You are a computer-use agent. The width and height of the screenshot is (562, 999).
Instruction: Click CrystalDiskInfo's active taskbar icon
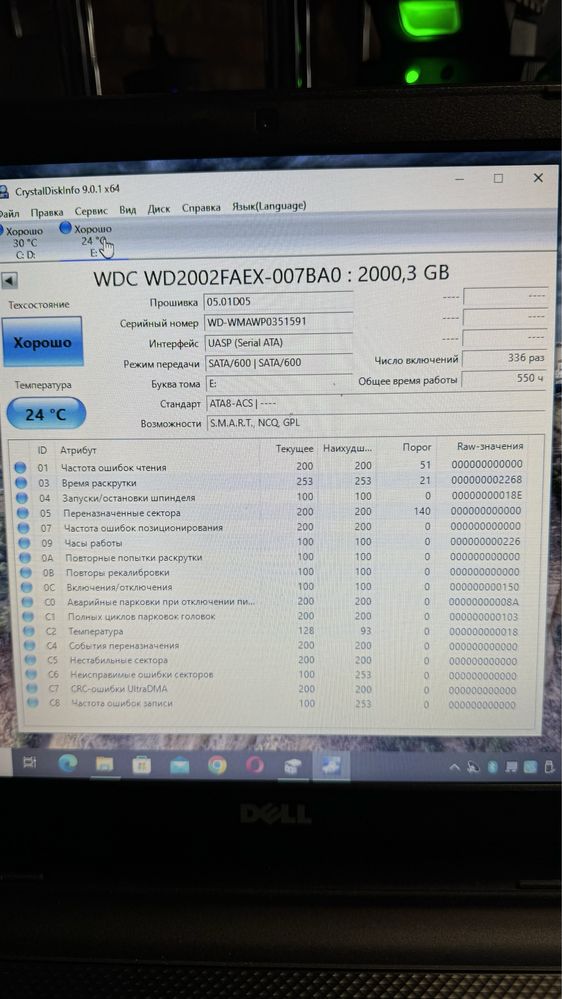331,766
